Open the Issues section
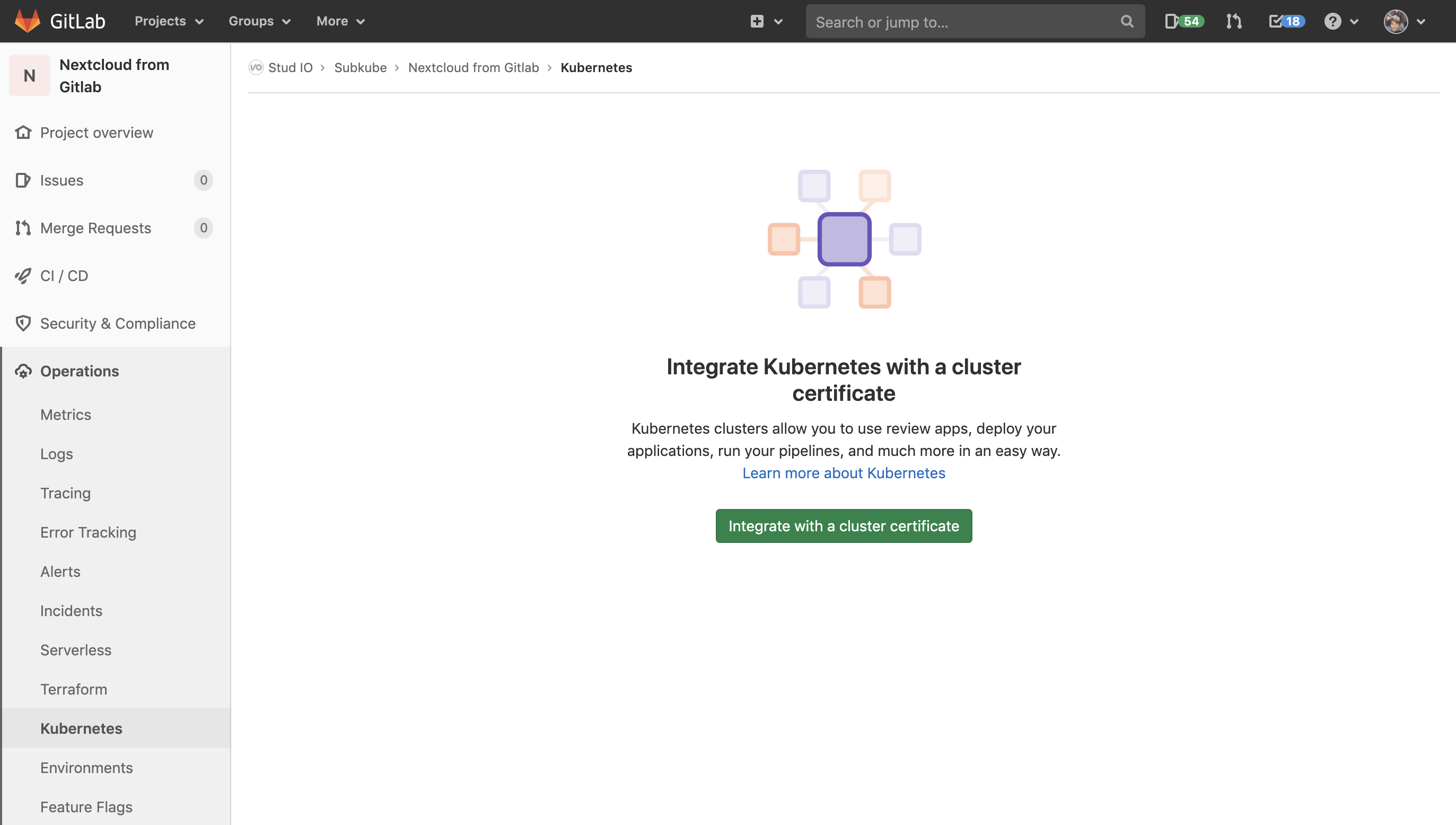Screen dimensions: 1456x825 point(61,180)
